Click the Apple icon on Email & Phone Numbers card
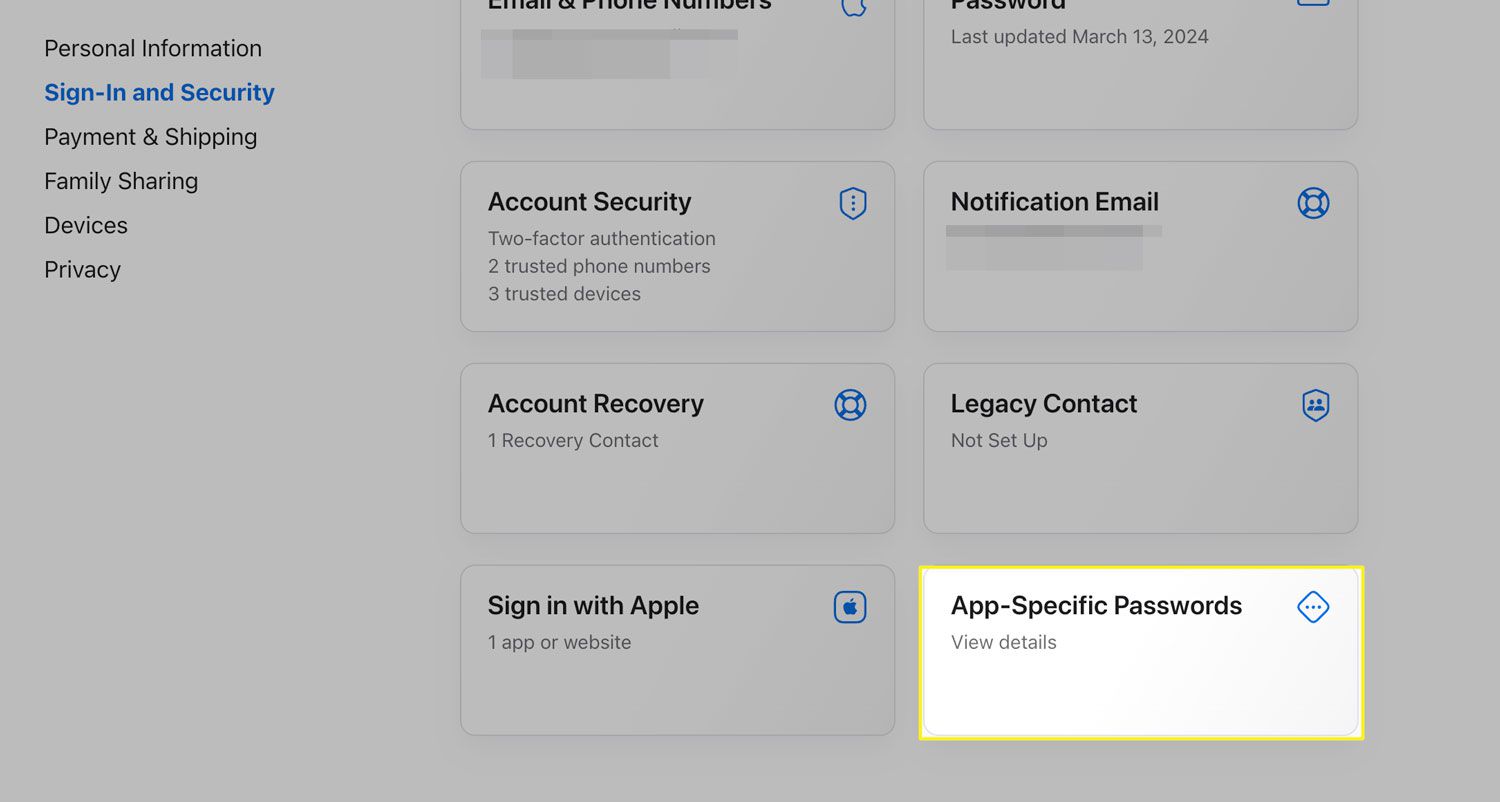1500x802 pixels. pos(852,8)
